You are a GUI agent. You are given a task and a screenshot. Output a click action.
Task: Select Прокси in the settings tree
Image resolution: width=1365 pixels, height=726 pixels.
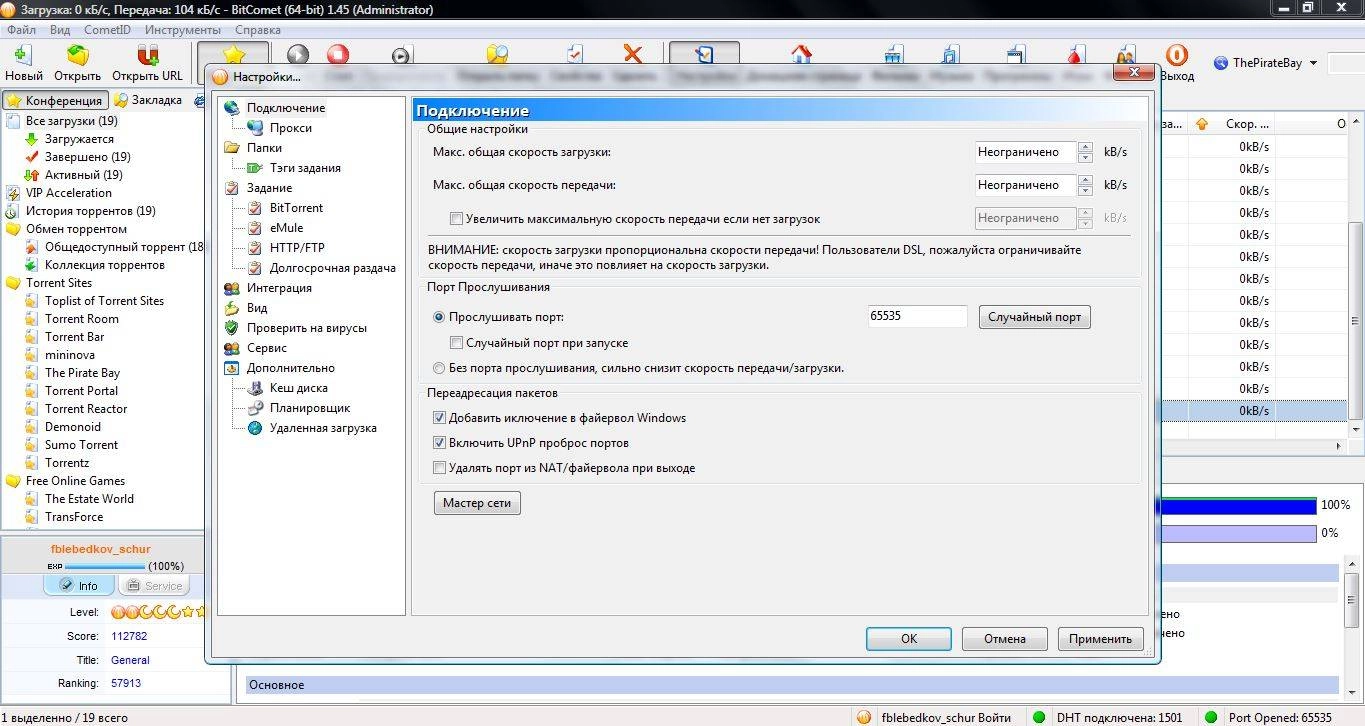click(x=290, y=128)
